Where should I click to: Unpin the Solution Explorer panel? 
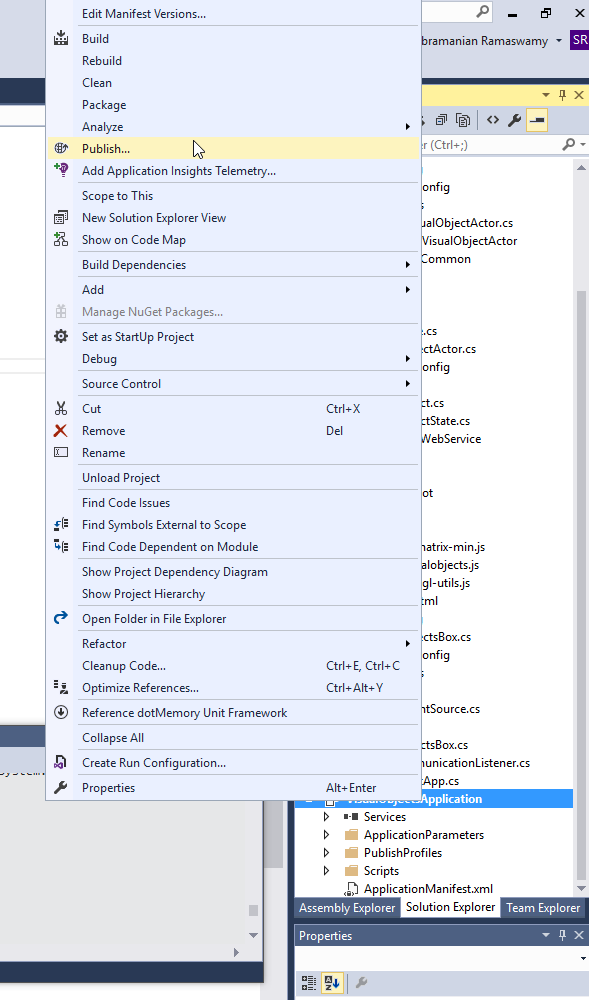pyautogui.click(x=561, y=94)
